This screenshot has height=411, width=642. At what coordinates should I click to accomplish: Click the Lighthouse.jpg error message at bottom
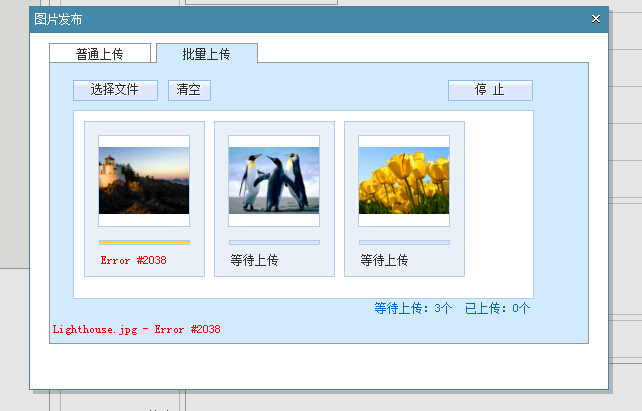click(136, 329)
